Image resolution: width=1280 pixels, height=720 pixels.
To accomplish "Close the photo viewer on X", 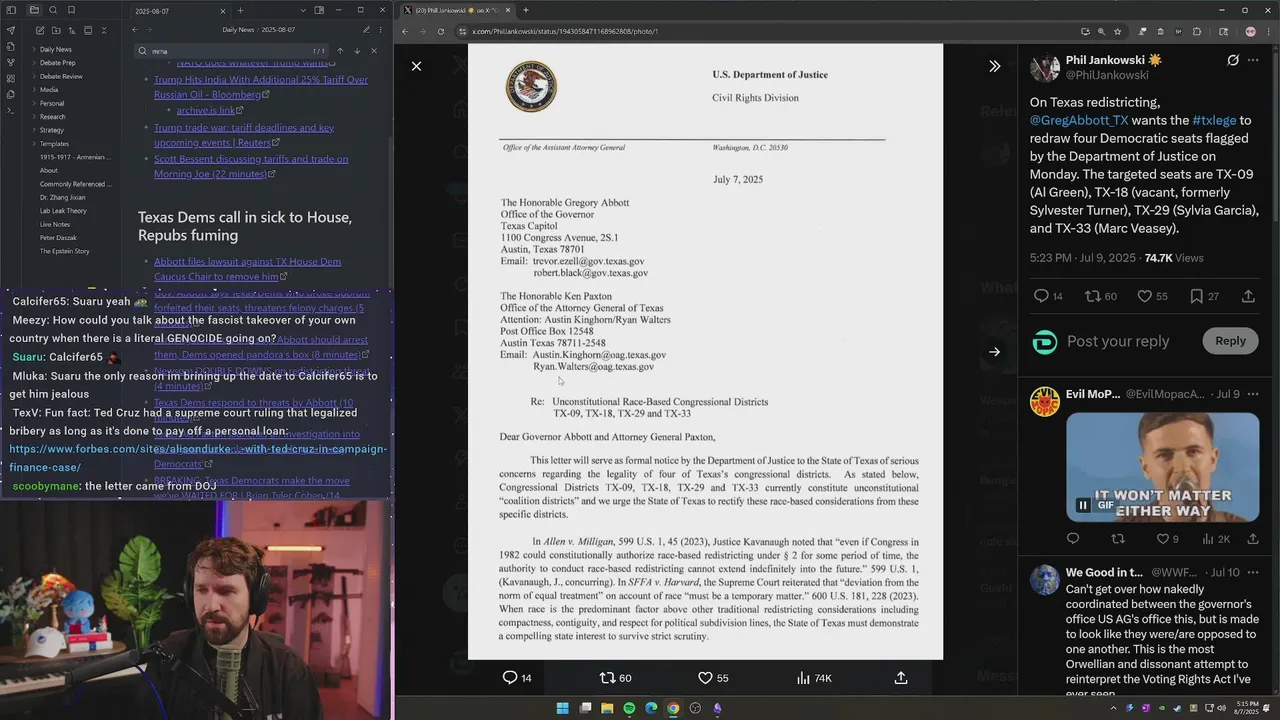I will tap(417, 66).
